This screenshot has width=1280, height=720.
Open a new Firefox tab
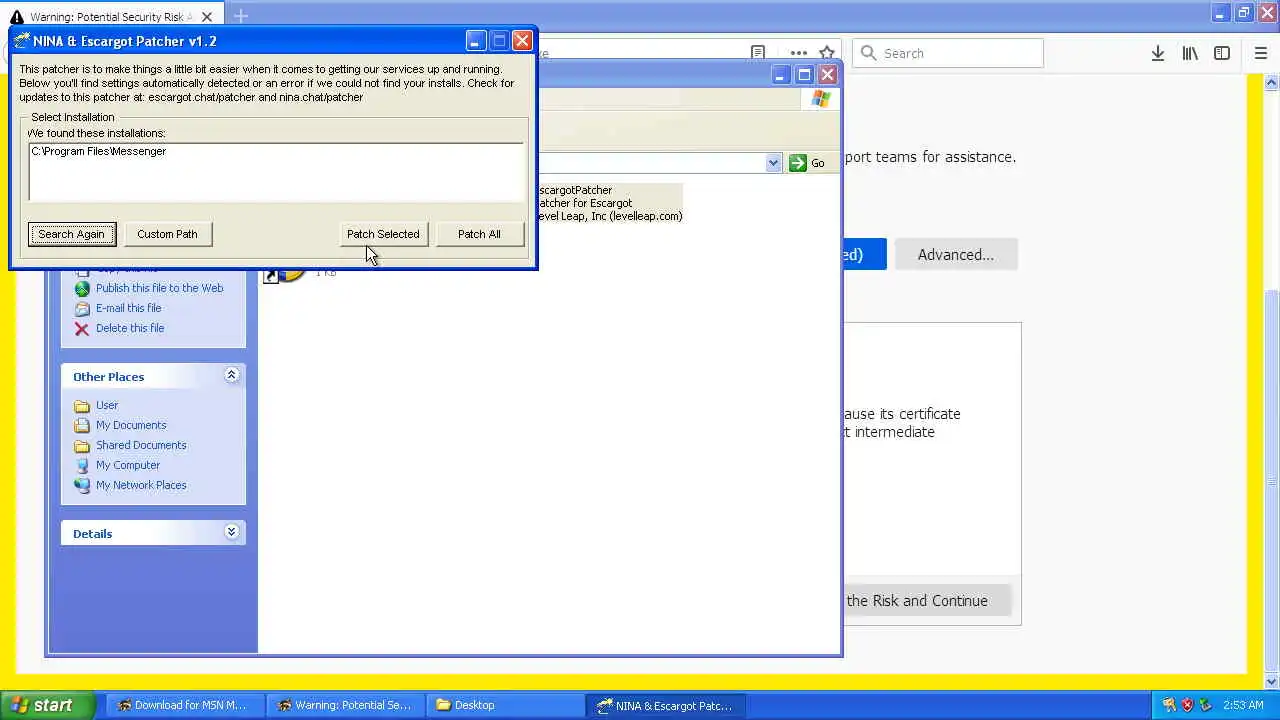tap(241, 16)
